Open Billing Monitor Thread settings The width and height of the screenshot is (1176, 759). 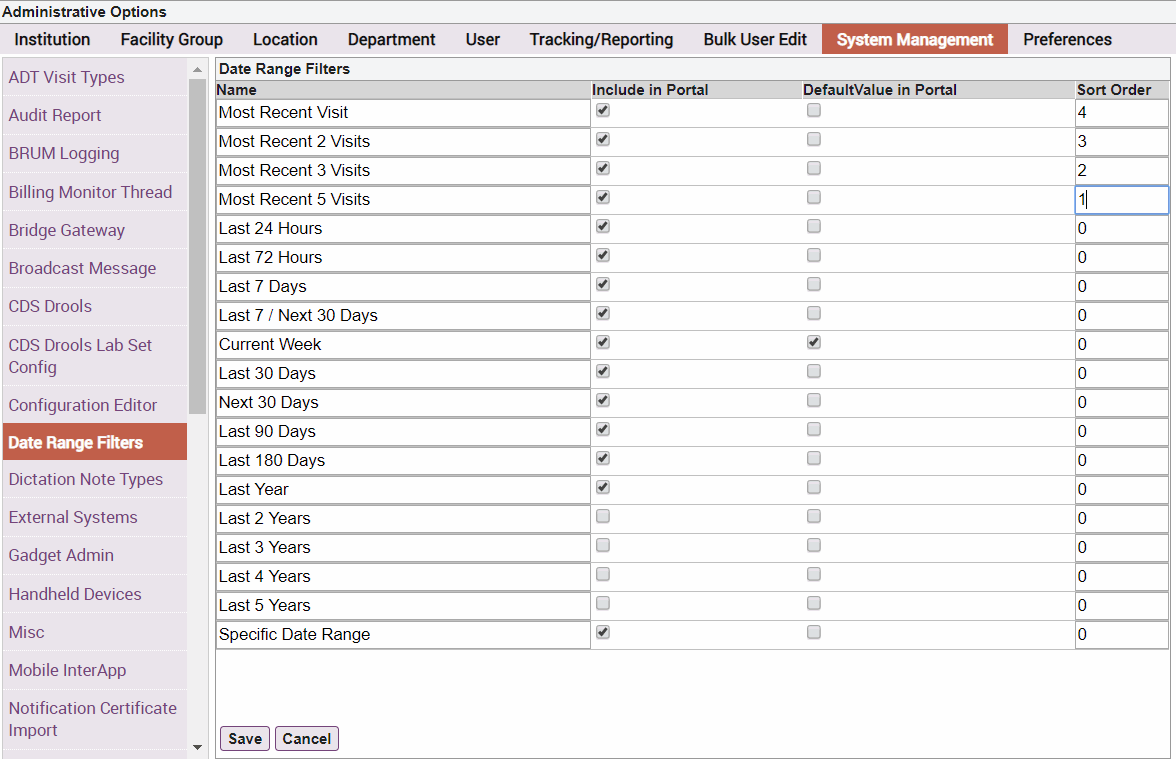tap(94, 192)
